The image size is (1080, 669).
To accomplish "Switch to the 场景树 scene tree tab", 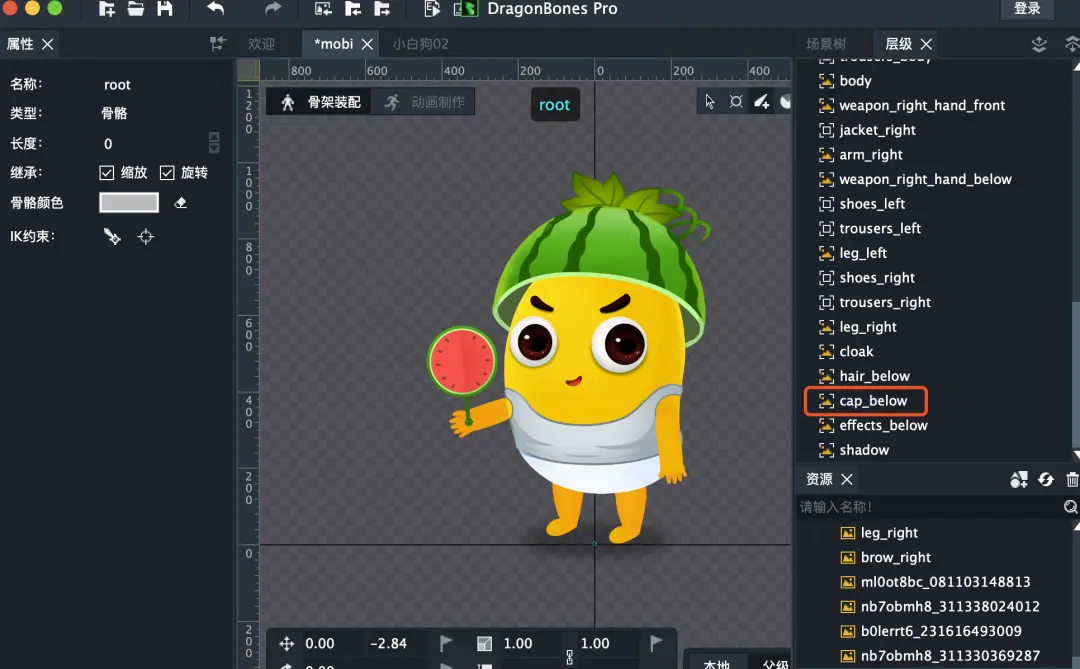I will pos(825,44).
